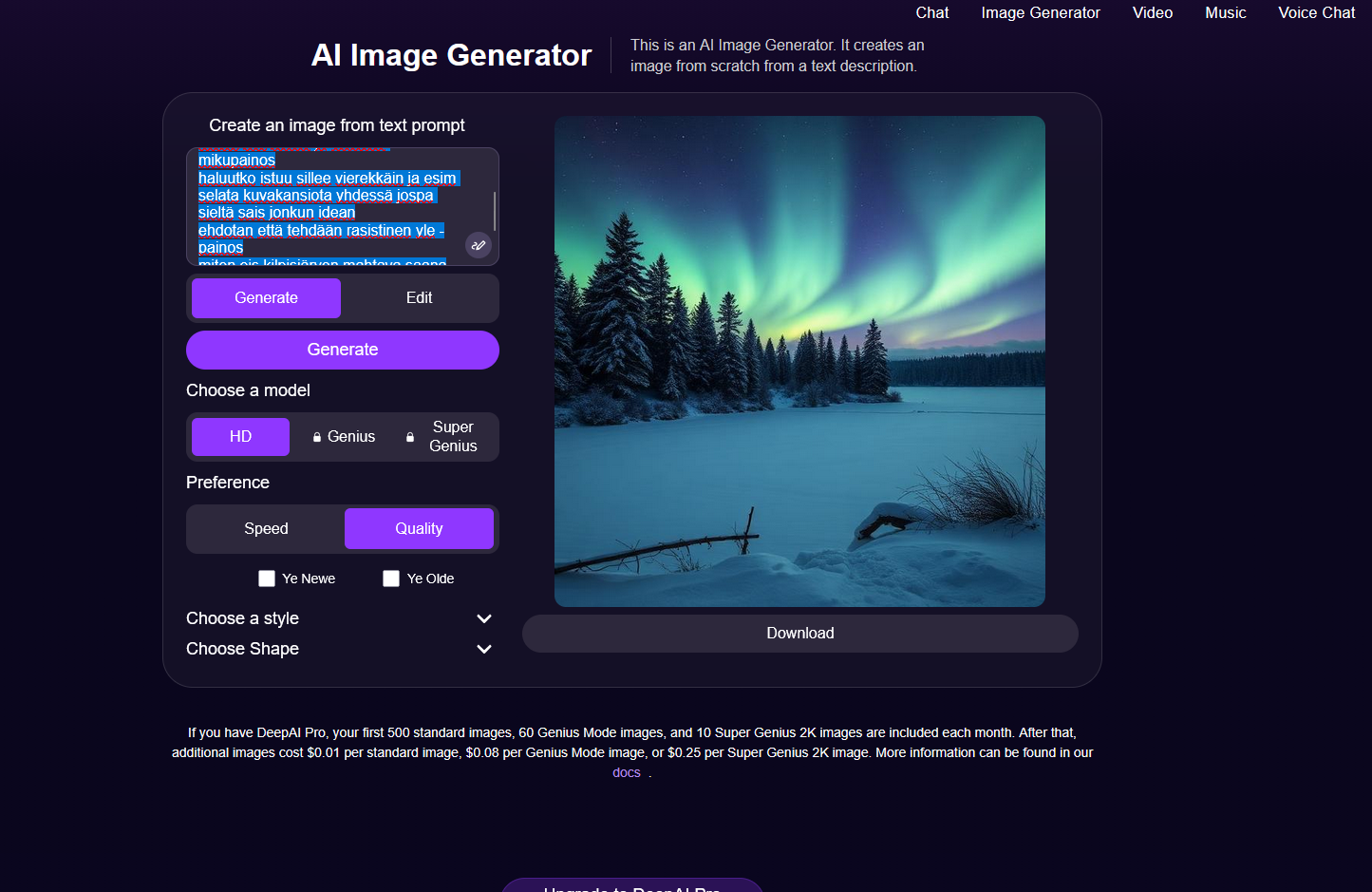
Task: Click the wide purple Generate button
Action: click(x=343, y=350)
